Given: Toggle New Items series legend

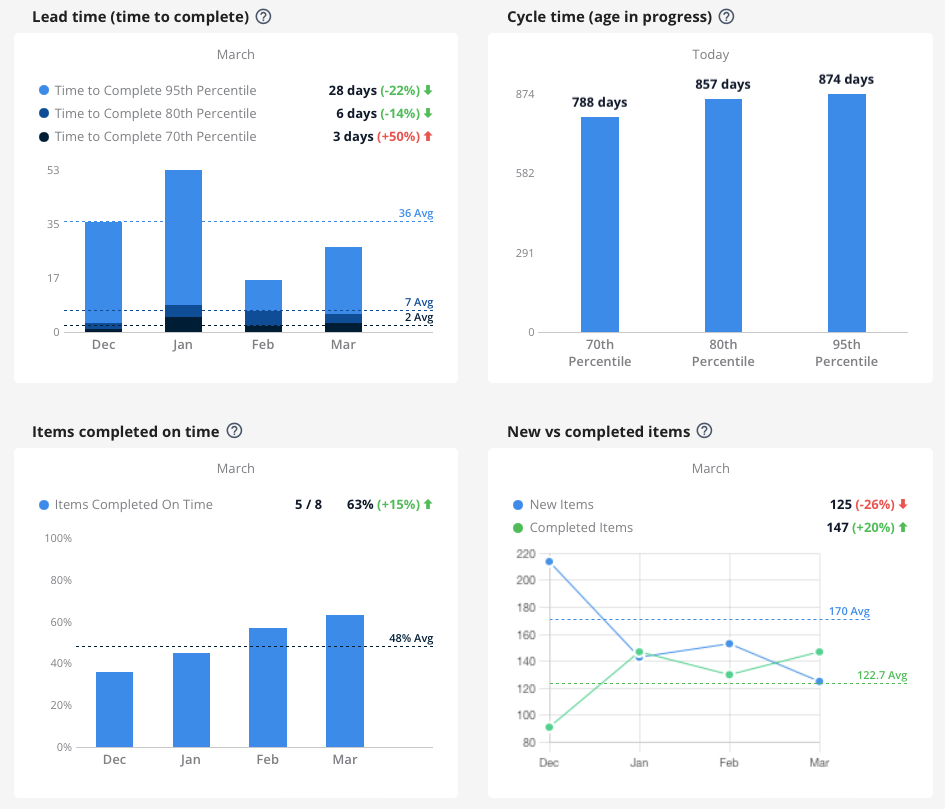Looking at the screenshot, I should click(x=518, y=505).
